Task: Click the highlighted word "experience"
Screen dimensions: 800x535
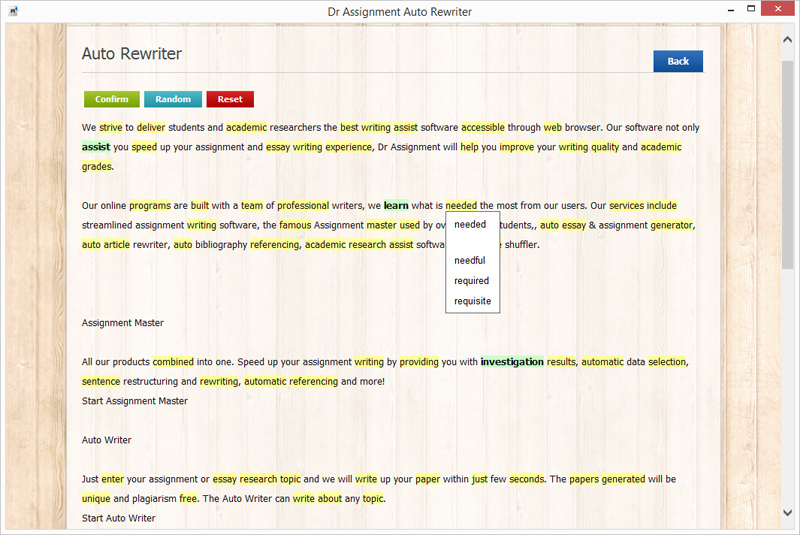Action: 349,147
